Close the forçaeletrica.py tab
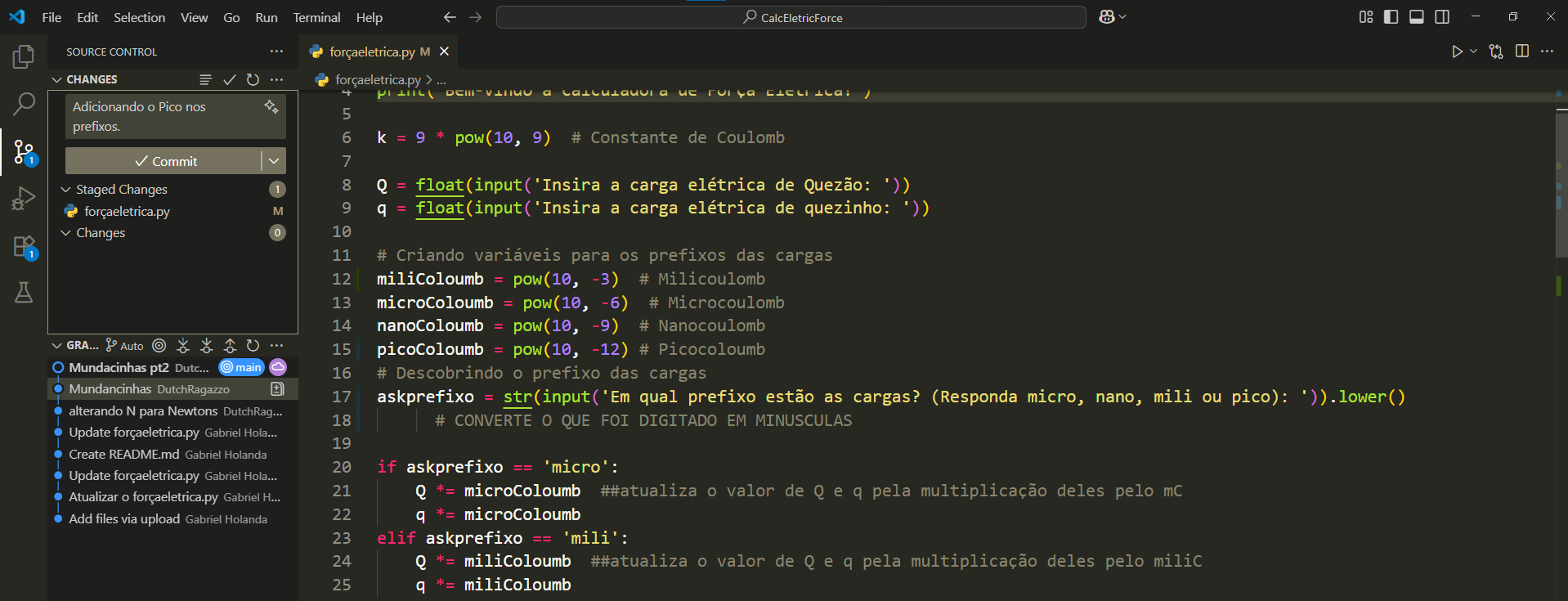 tap(444, 52)
